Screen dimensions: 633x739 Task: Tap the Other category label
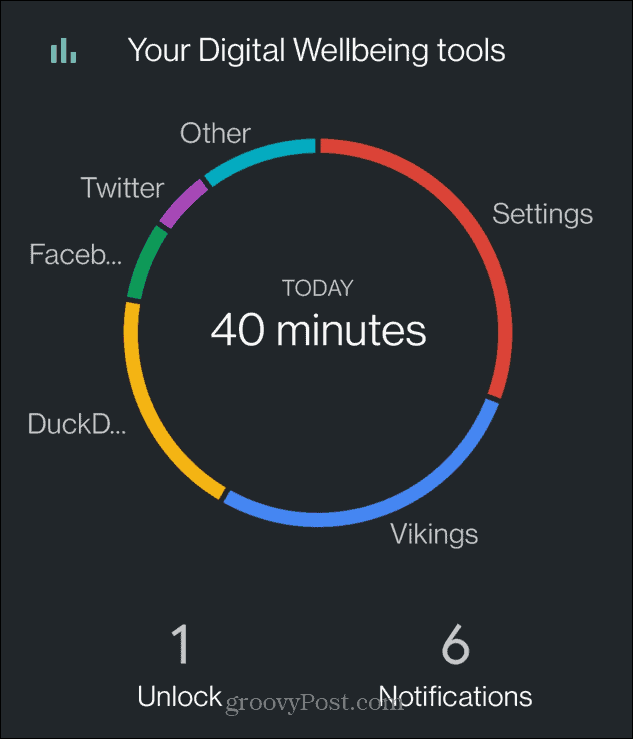215,133
